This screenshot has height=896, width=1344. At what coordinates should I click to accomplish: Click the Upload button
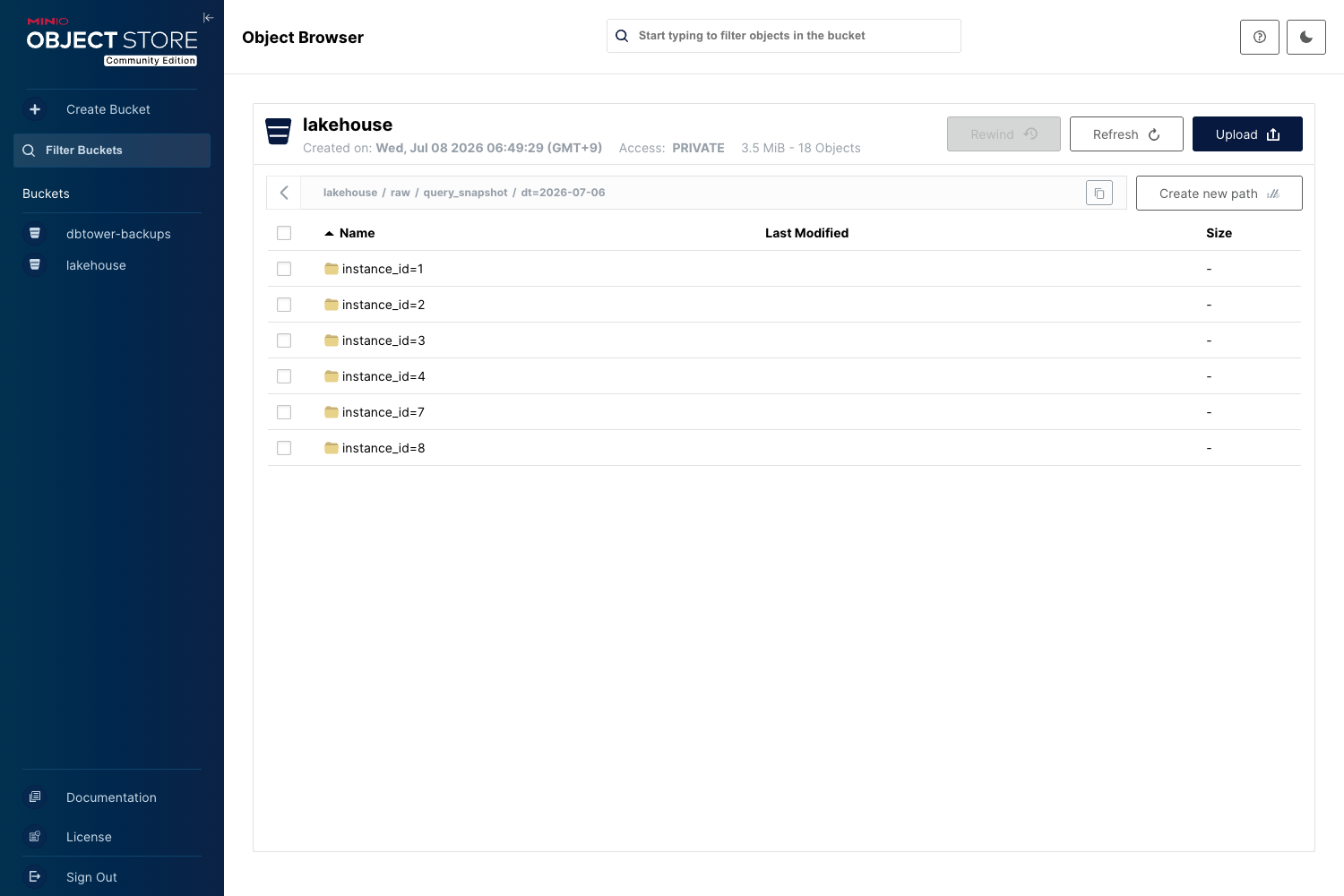(x=1247, y=134)
